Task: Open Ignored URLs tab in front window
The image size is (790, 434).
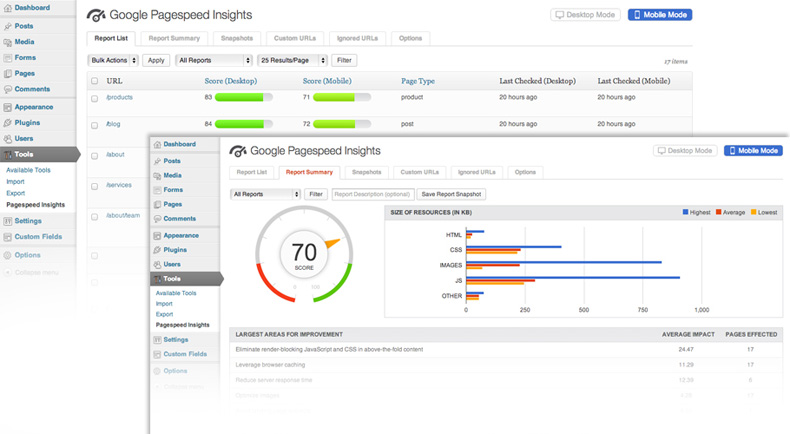Action: click(477, 172)
